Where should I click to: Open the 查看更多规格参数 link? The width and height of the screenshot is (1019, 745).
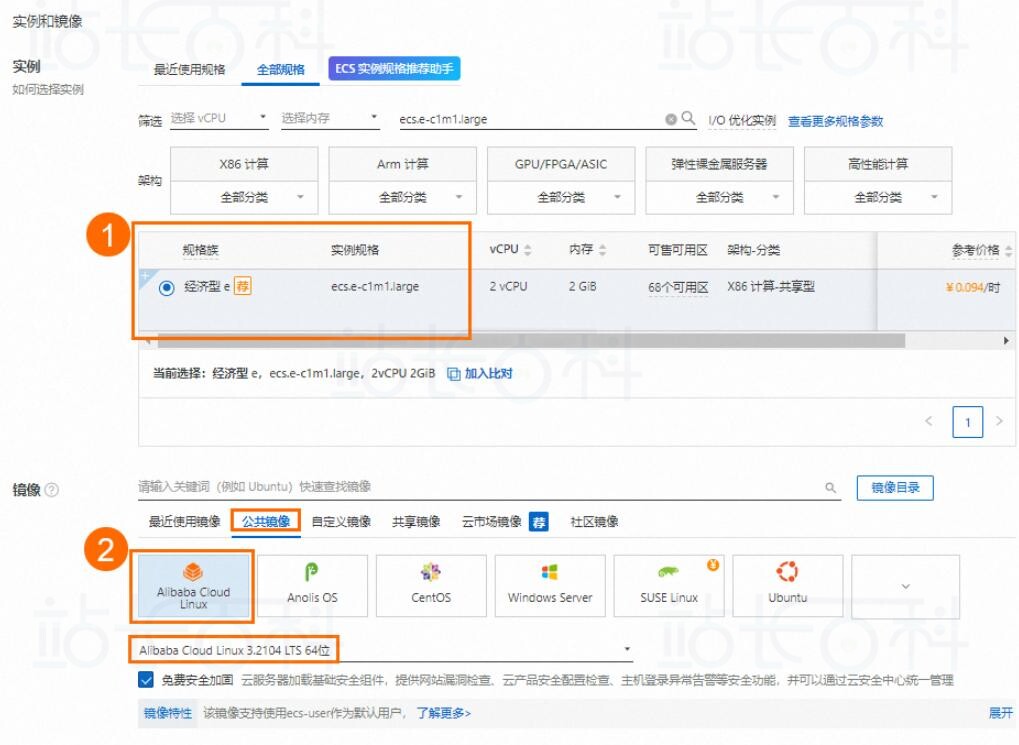[835, 121]
